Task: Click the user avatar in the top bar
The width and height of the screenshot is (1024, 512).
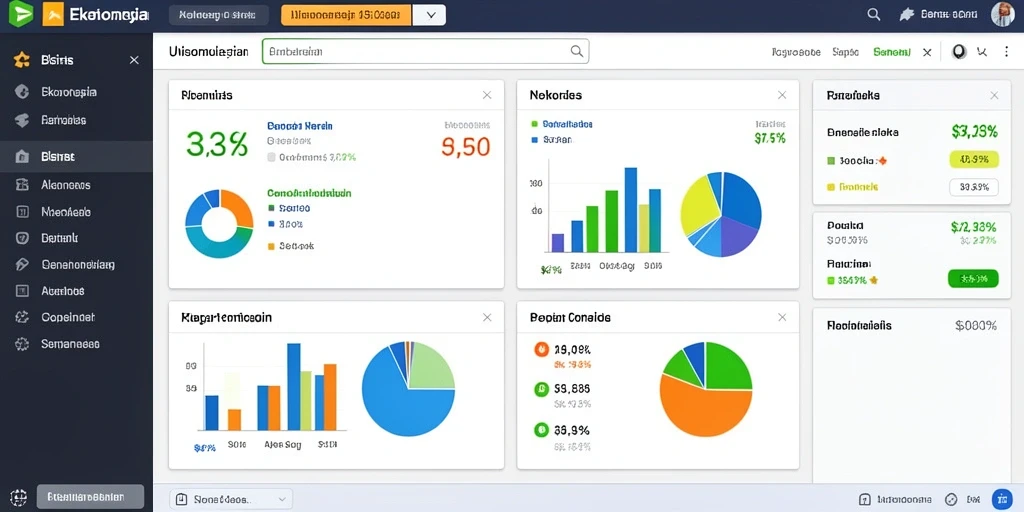Action: [1002, 14]
